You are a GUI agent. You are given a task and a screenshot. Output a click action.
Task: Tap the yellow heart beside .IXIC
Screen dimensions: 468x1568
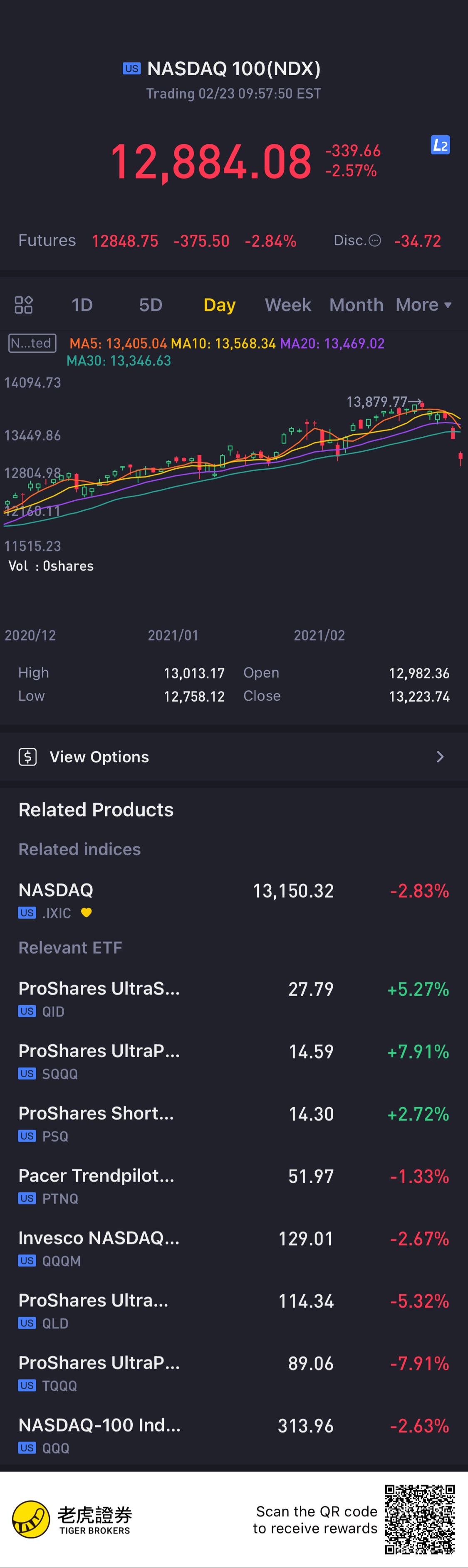point(87,912)
